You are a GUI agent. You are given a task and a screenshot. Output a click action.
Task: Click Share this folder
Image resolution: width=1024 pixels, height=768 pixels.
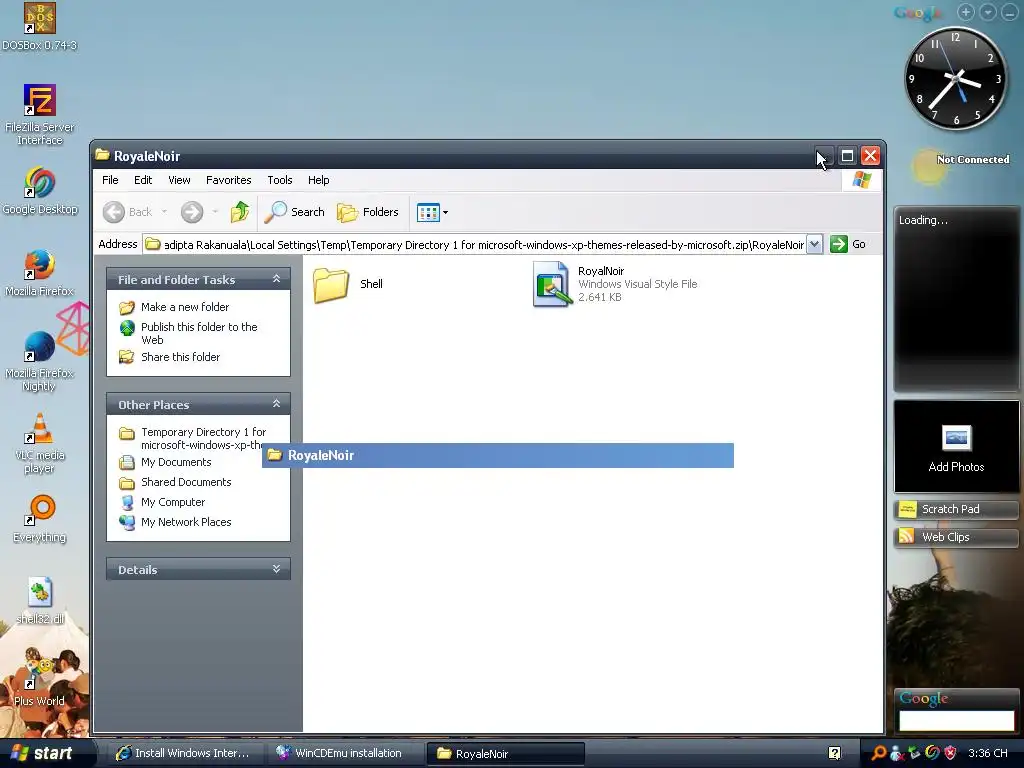(x=169, y=357)
